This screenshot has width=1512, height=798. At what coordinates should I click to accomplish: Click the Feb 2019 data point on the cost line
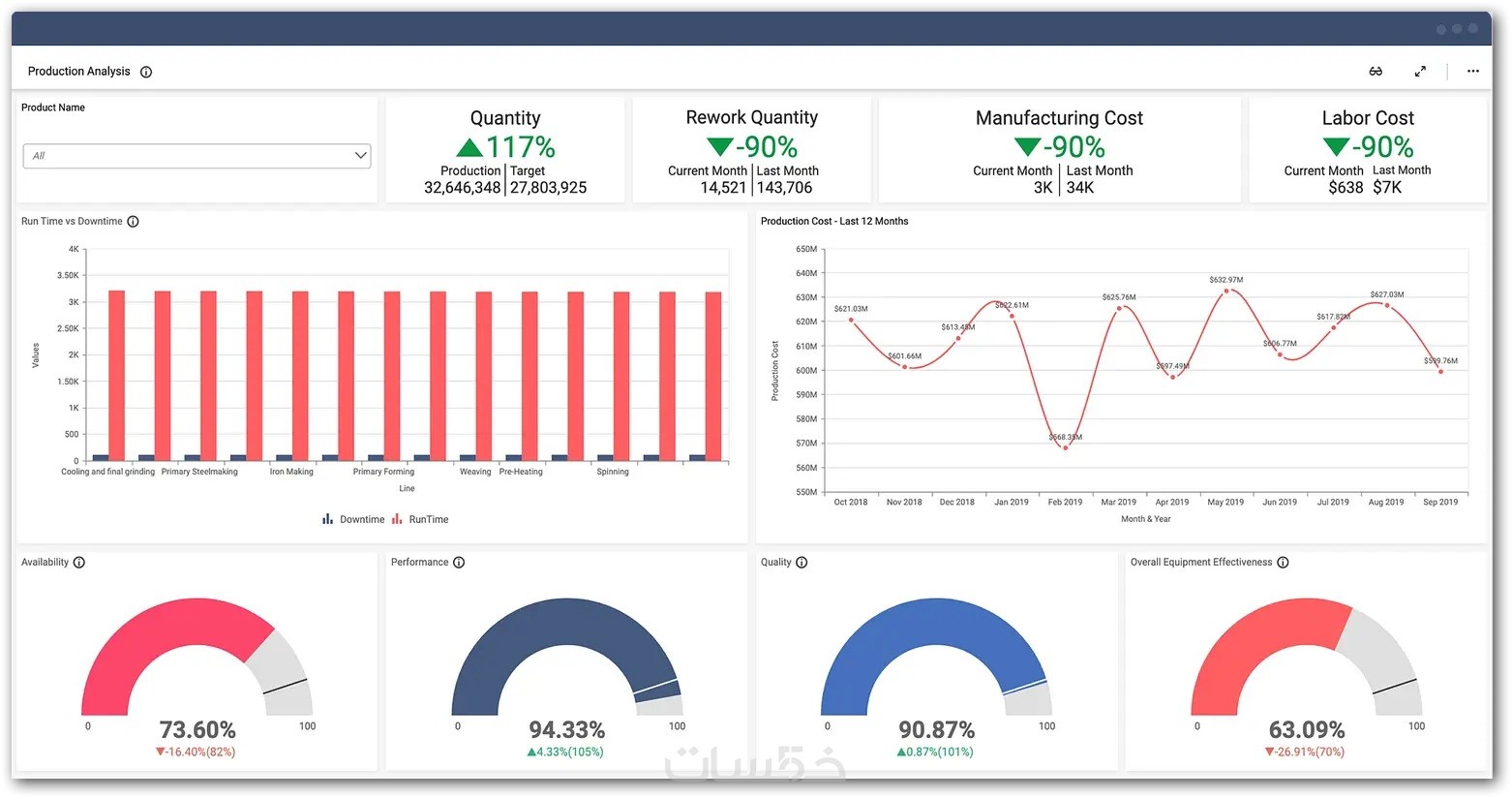[1066, 447]
